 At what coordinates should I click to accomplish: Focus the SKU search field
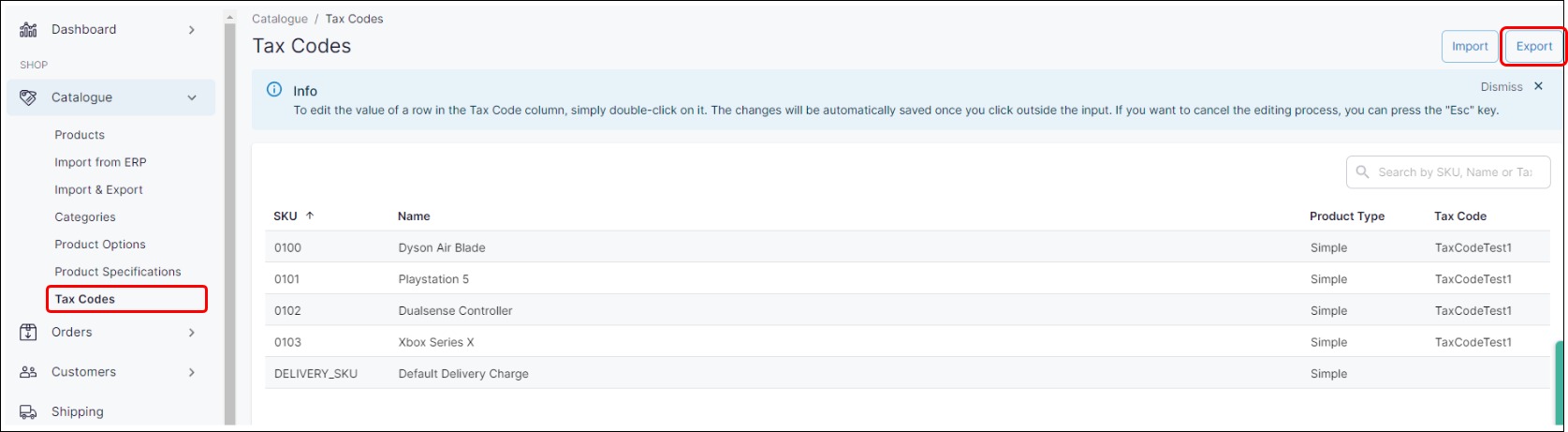point(1456,172)
